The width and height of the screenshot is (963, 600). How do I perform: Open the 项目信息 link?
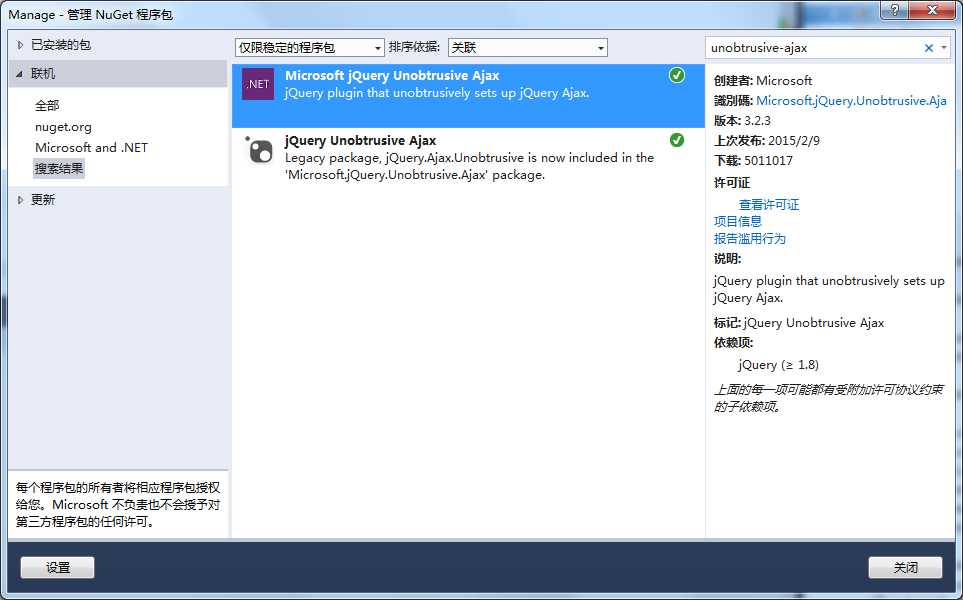(x=738, y=221)
